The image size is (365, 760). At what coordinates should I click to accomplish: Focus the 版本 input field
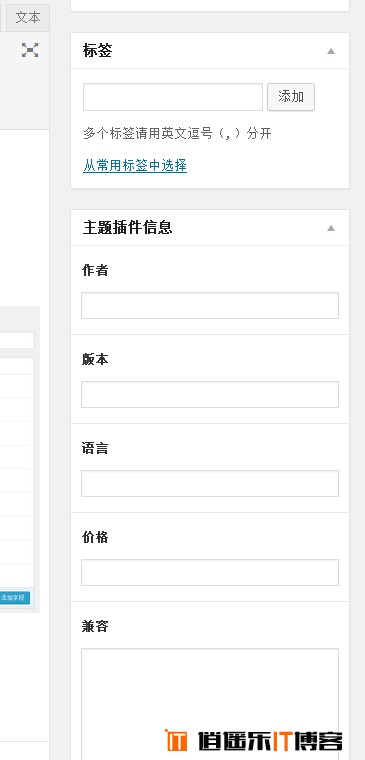[x=210, y=395]
